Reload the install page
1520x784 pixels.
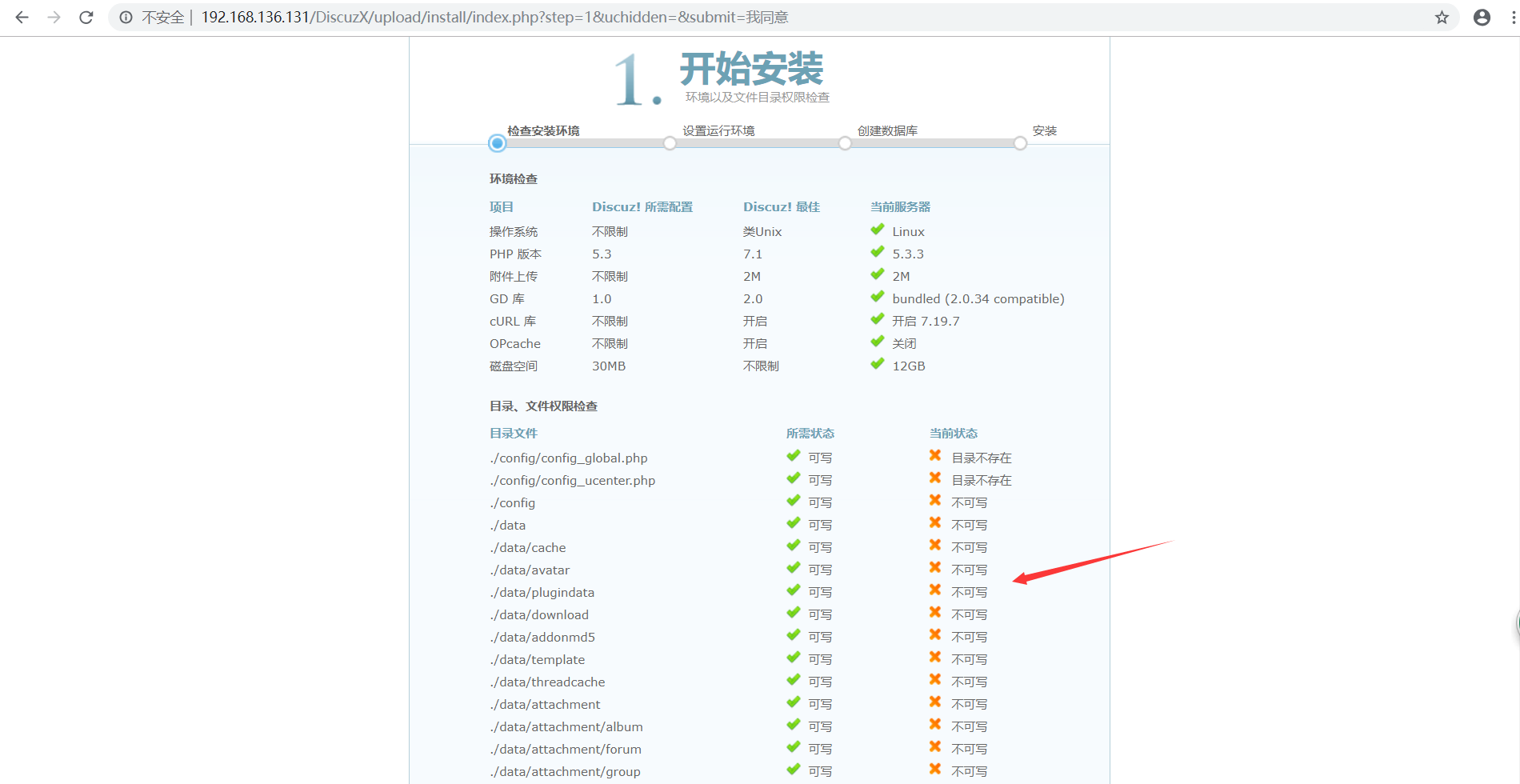(x=86, y=17)
